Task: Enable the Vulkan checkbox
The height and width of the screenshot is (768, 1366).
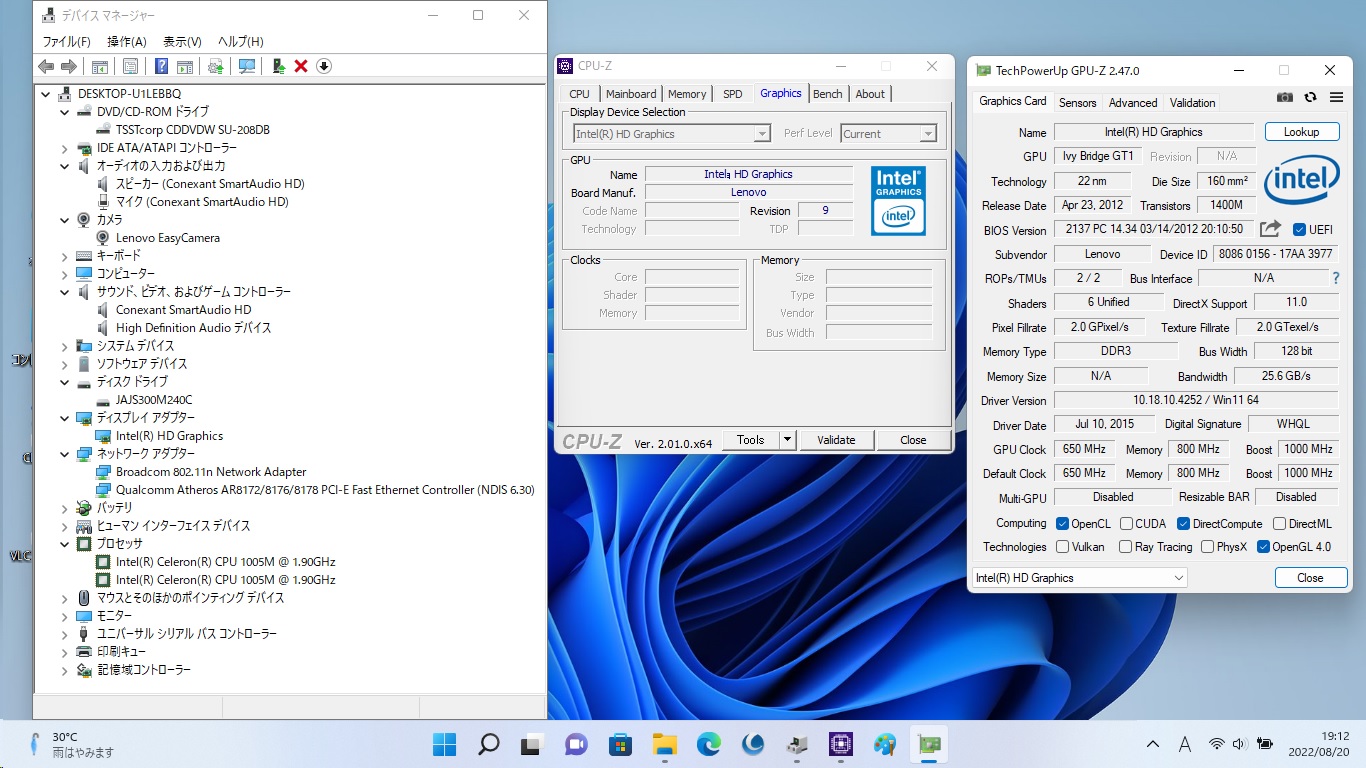Action: coord(1063,547)
